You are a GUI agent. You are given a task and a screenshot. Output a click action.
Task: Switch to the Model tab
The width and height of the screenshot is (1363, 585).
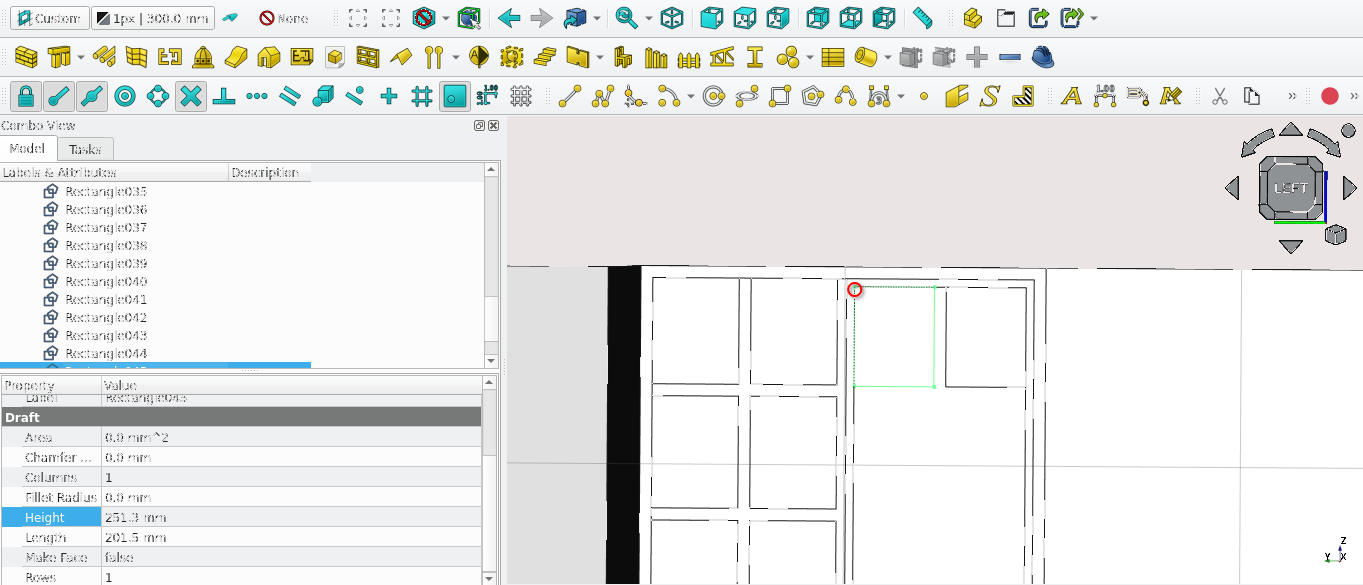[x=27, y=149]
